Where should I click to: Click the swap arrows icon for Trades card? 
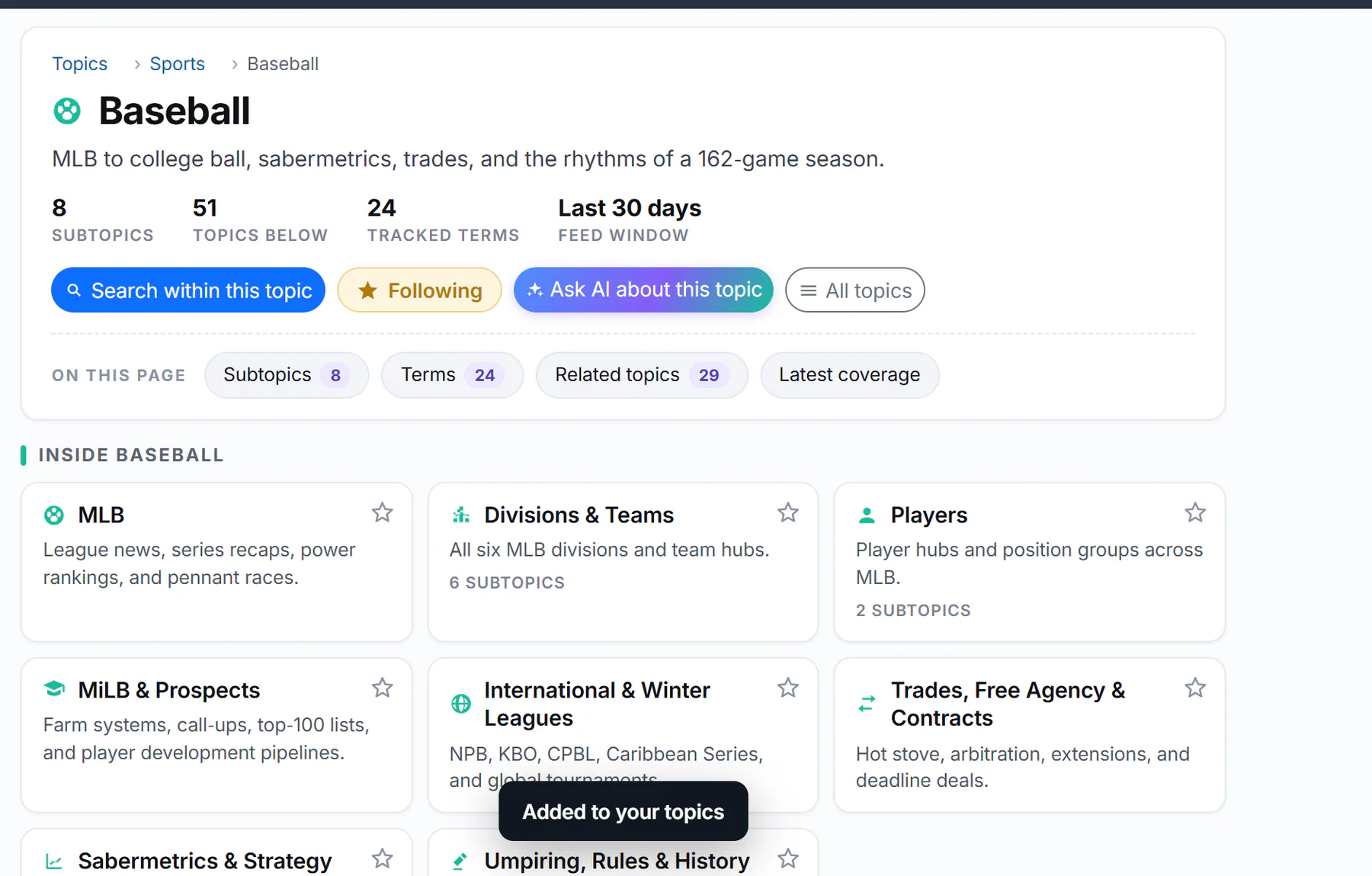point(867,704)
